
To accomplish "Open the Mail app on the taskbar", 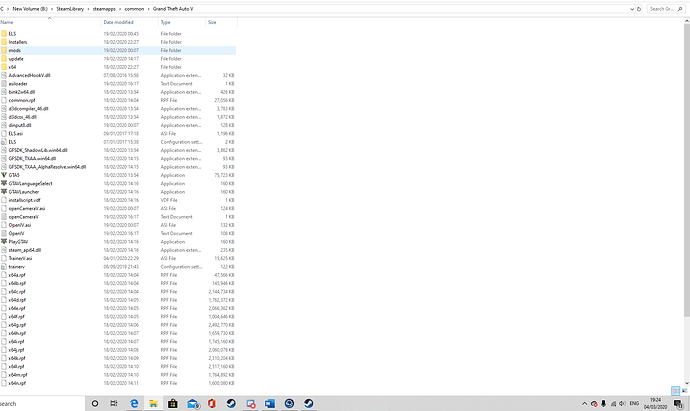I will coord(192,404).
